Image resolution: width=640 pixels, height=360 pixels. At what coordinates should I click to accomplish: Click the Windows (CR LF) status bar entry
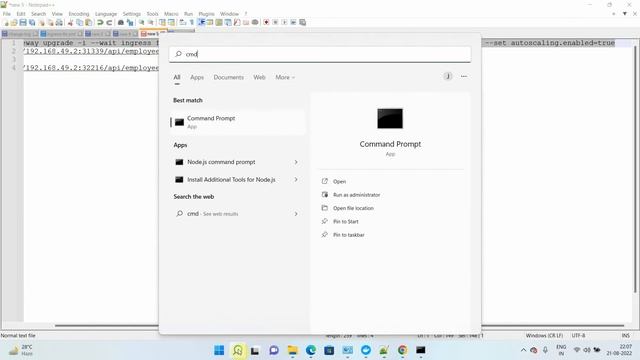click(544, 336)
